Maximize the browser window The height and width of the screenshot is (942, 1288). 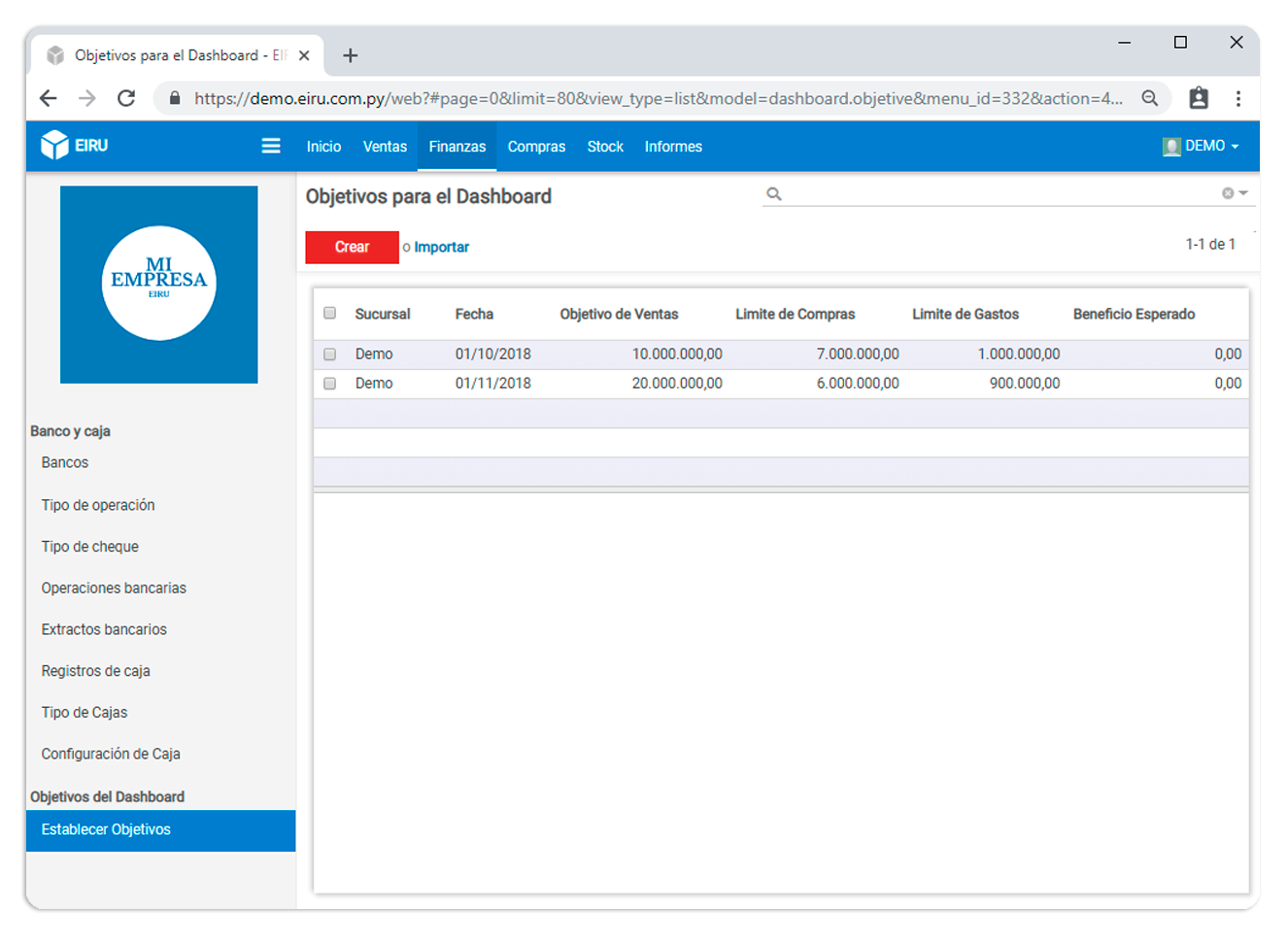pos(1180,42)
